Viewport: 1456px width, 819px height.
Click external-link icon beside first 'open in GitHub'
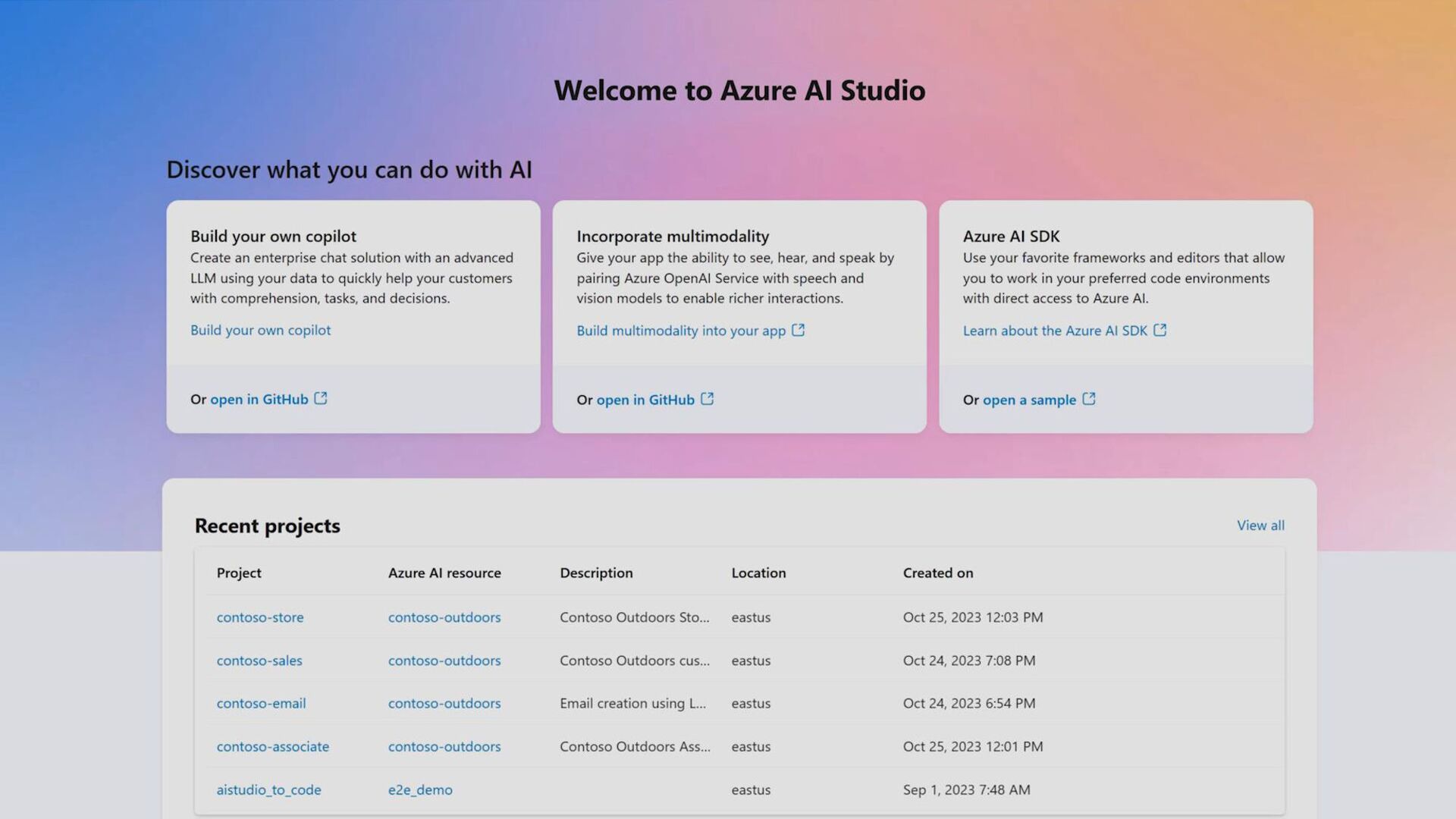pos(321,398)
